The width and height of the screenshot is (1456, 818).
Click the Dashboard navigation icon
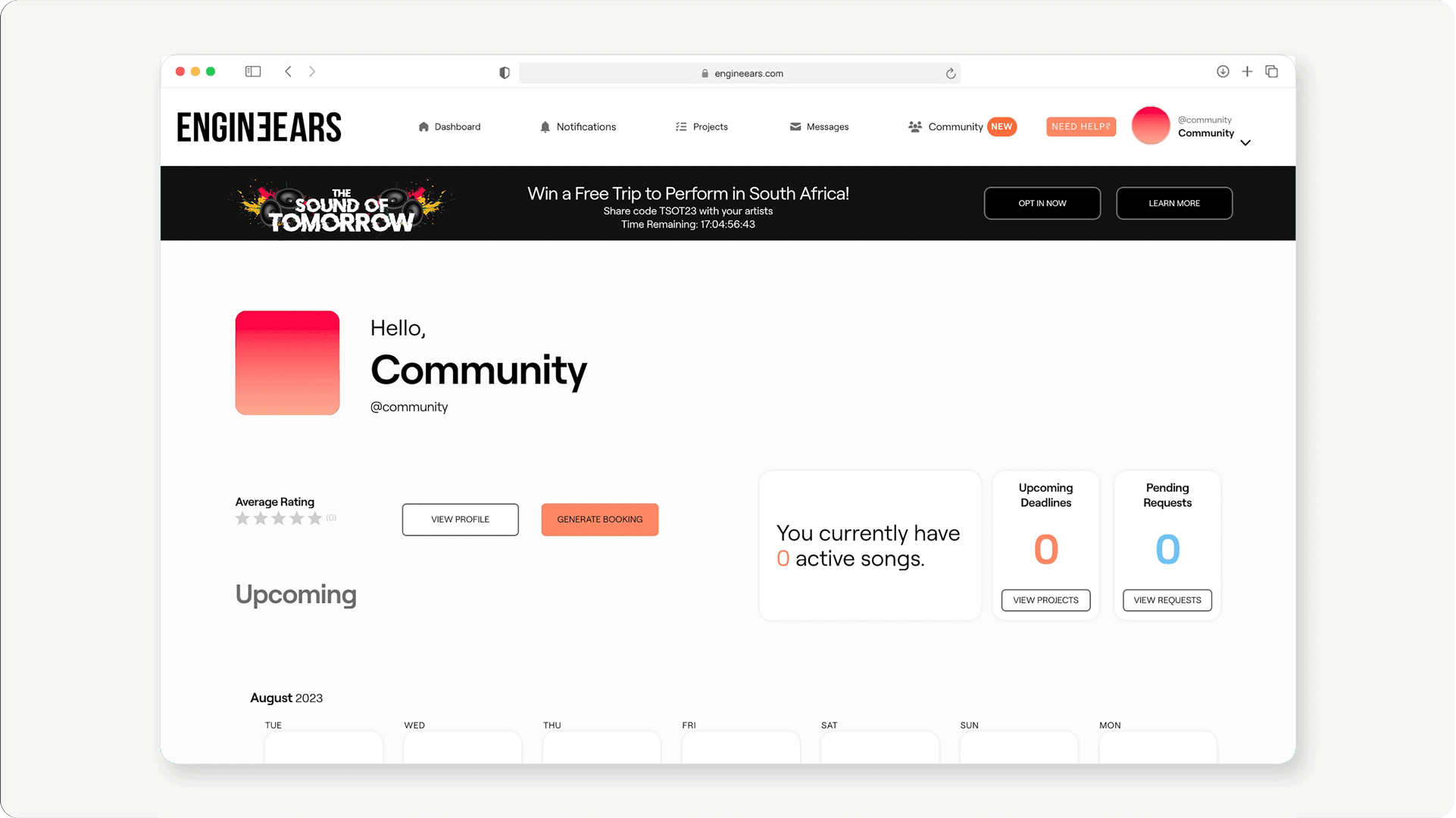(x=424, y=126)
